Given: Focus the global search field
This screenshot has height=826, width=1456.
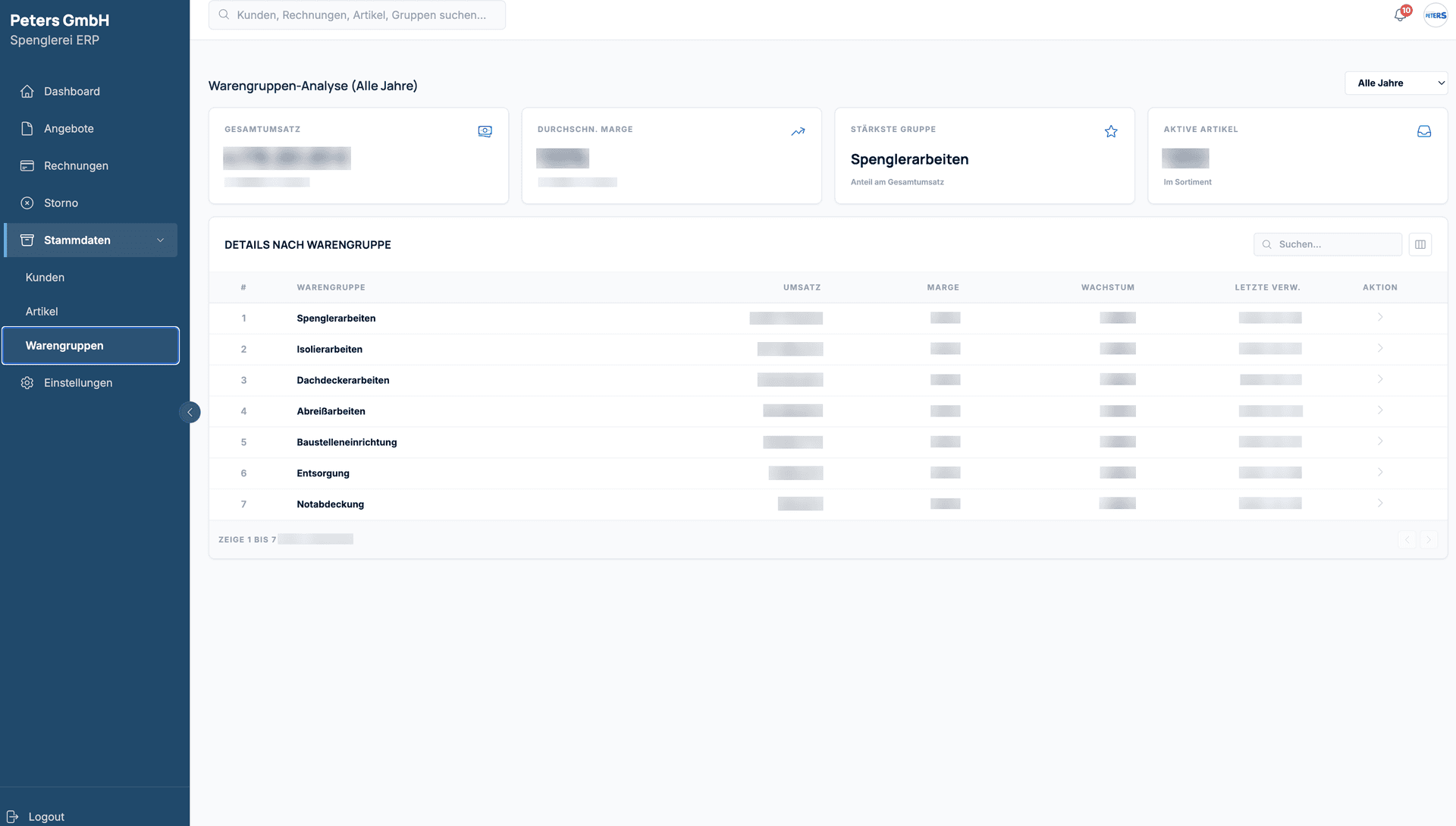Looking at the screenshot, I should [x=357, y=14].
